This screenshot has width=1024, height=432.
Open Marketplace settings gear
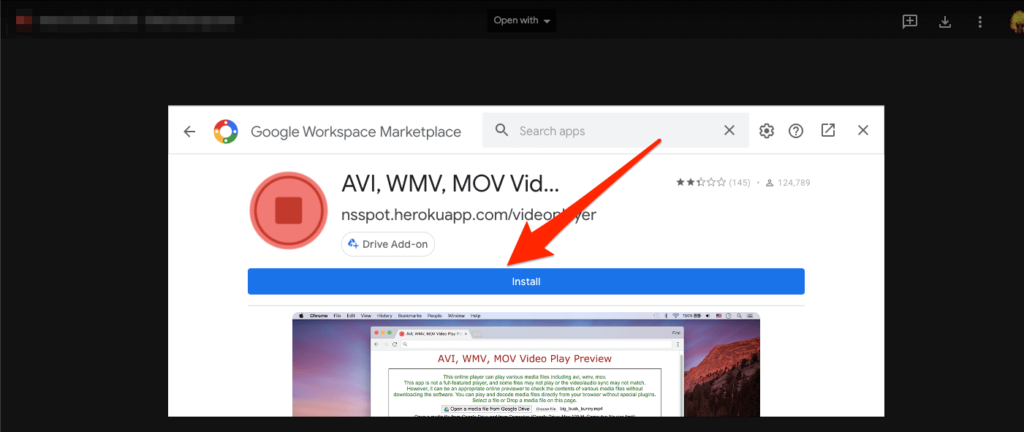point(766,131)
